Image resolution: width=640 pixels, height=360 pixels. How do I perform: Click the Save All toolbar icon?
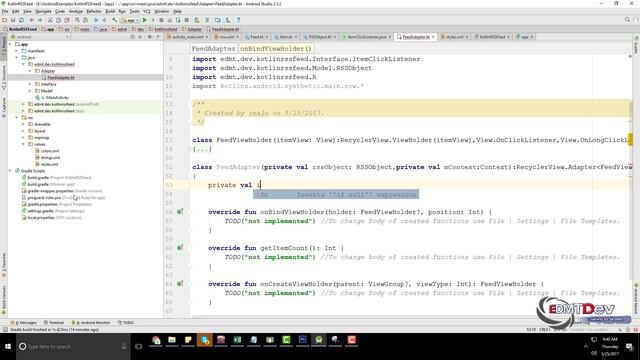[13, 20]
